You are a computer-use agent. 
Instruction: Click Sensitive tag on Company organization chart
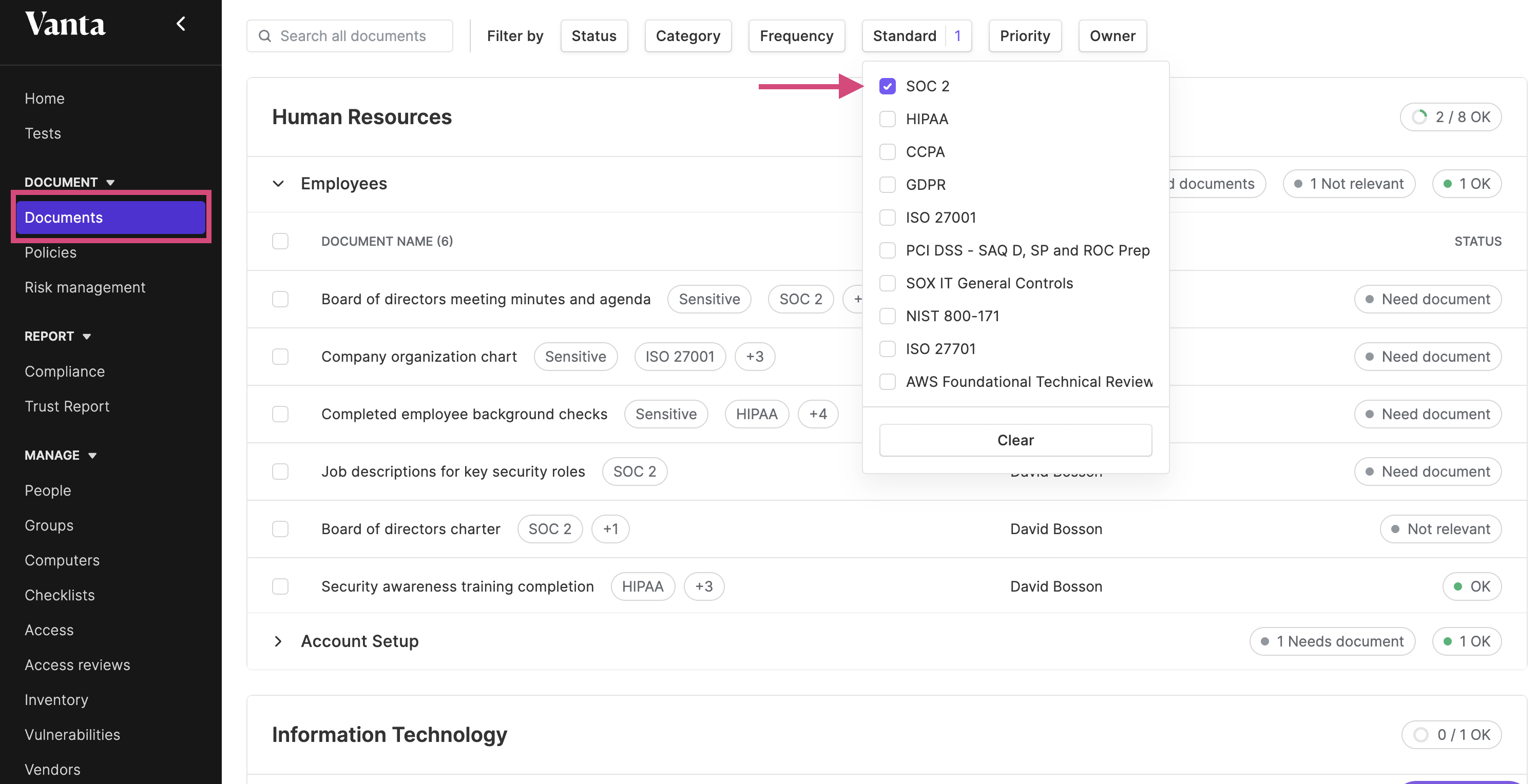pos(575,357)
